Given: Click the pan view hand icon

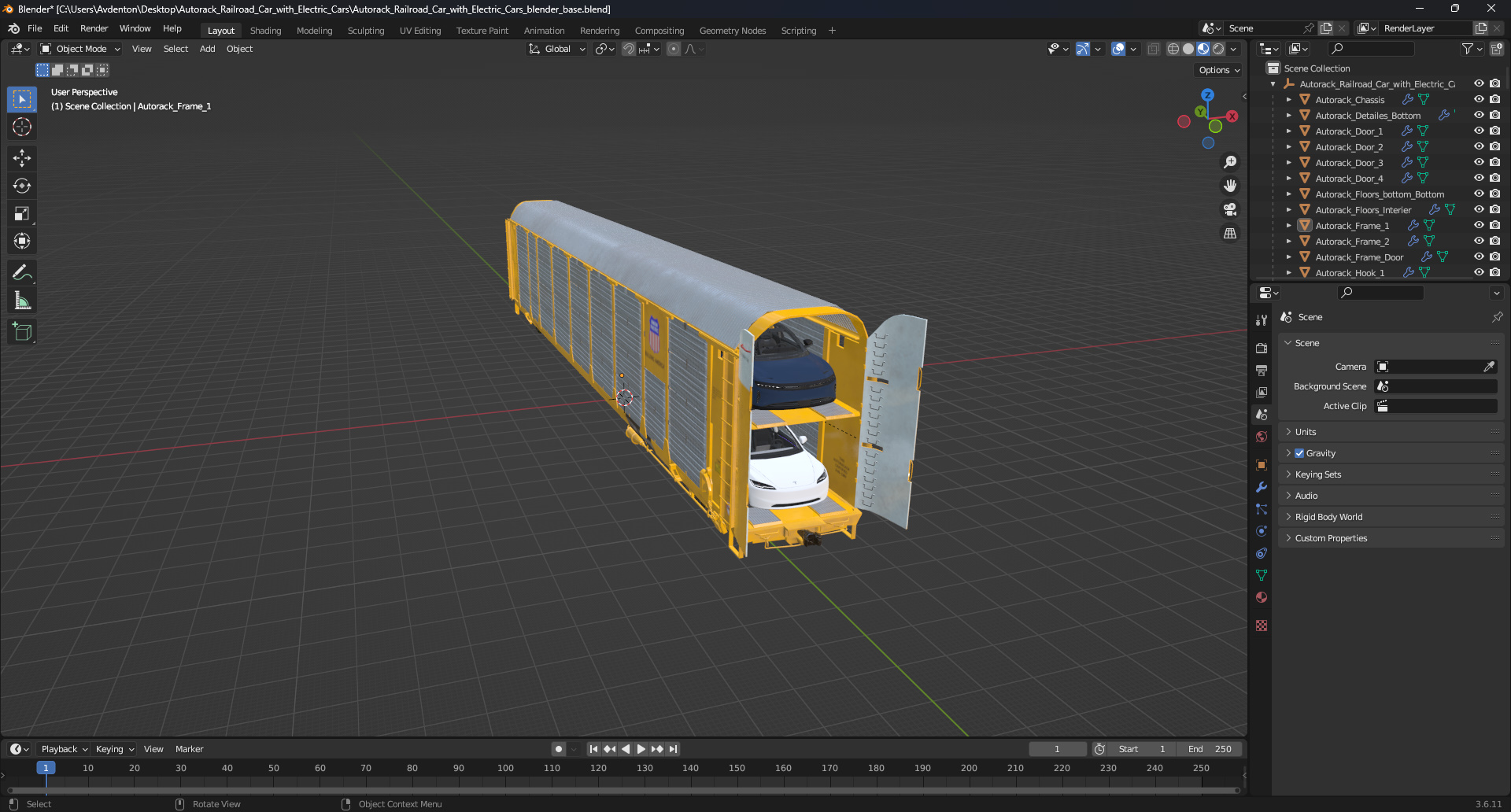Looking at the screenshot, I should [x=1230, y=186].
